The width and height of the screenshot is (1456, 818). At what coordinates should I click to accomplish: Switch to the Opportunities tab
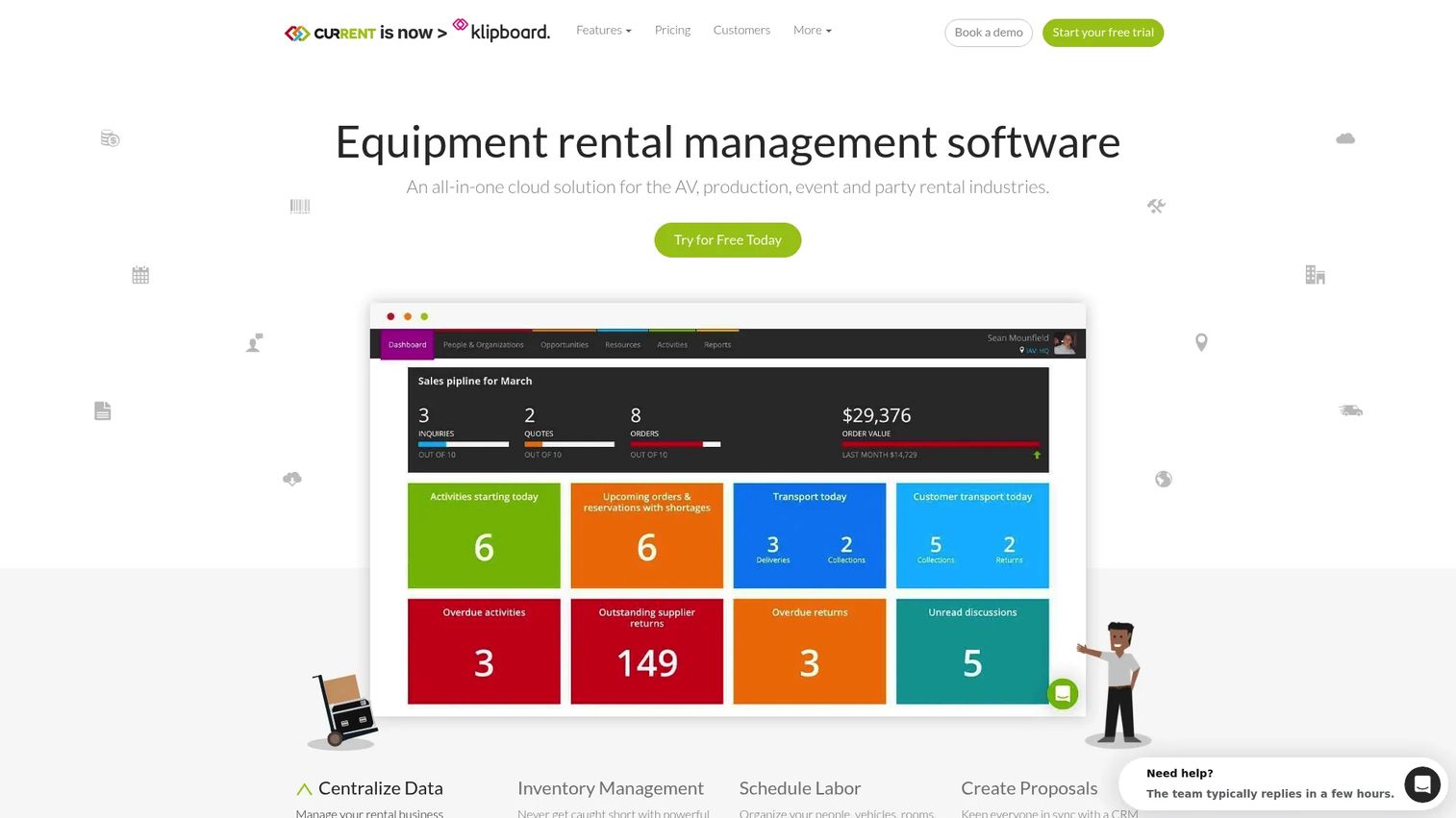565,344
